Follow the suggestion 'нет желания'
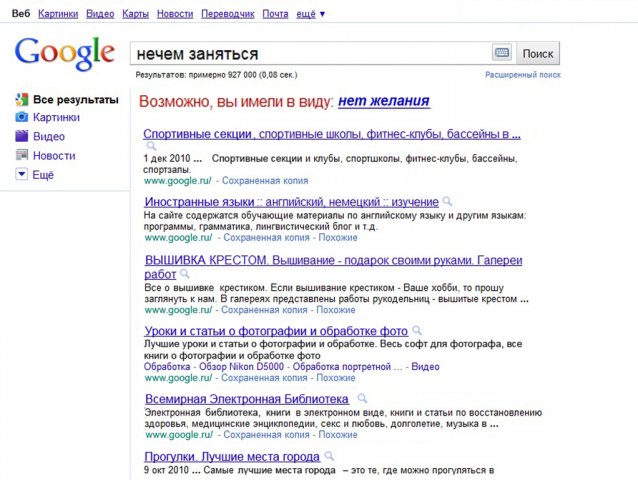Image resolution: width=638 pixels, height=480 pixels. pyautogui.click(x=384, y=101)
